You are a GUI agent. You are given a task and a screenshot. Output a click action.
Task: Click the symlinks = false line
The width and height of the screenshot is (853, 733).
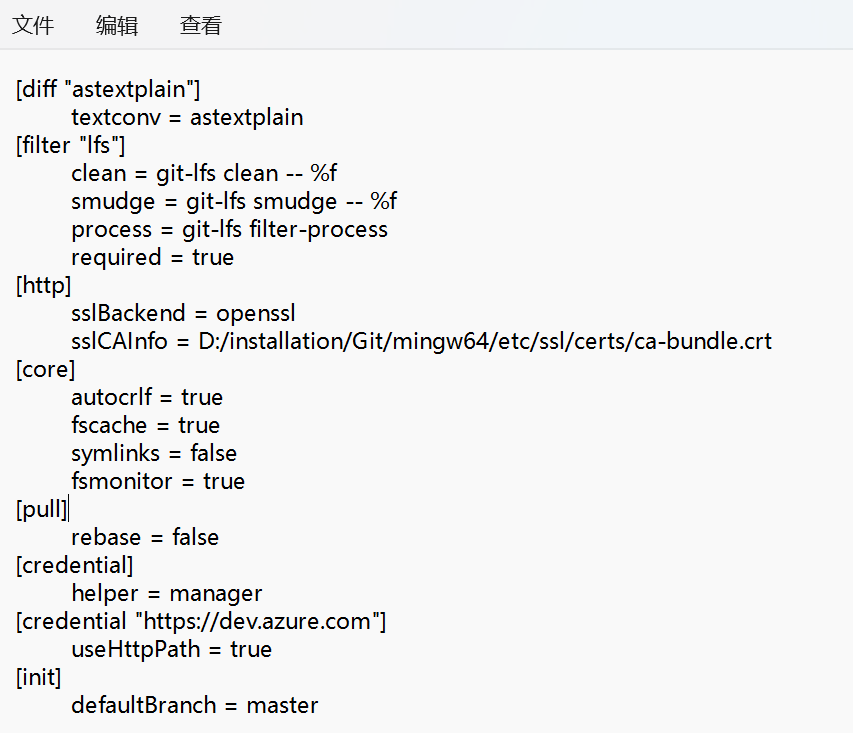pos(154,454)
